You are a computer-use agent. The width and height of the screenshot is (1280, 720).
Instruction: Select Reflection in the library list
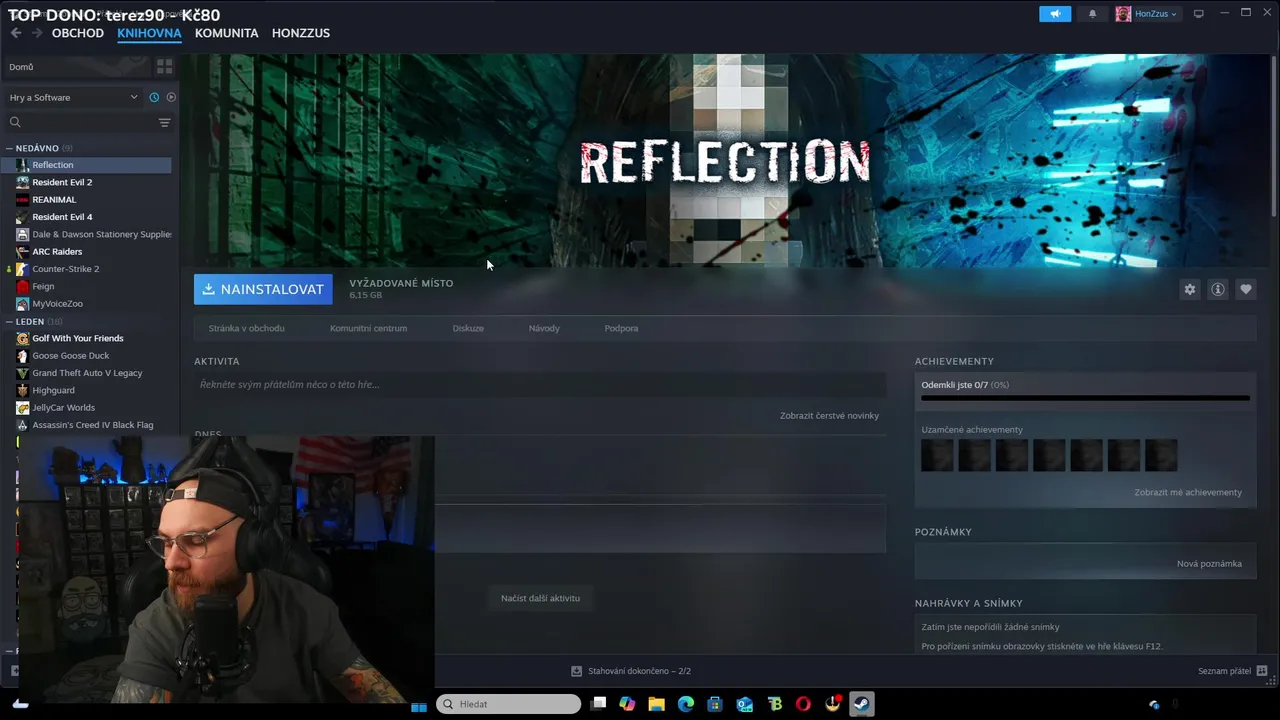point(88,165)
